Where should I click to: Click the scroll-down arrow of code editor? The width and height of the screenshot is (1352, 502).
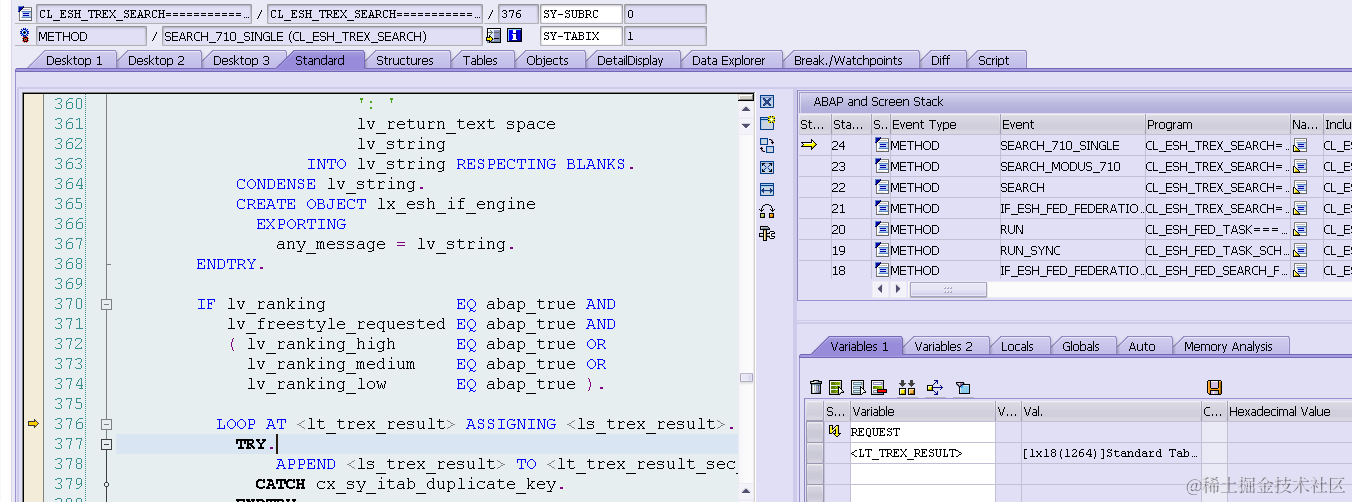[746, 126]
